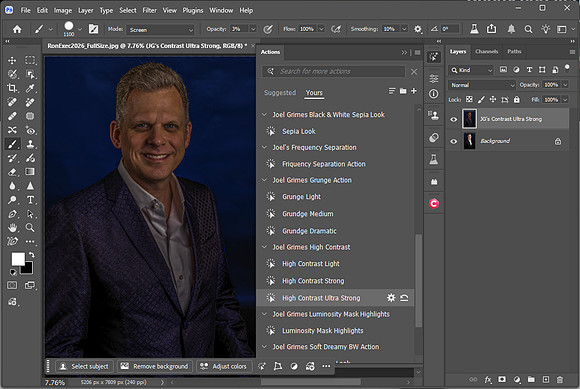Collapse Joel's Frequency Separation set
This screenshot has height=389, width=580.
[264, 147]
